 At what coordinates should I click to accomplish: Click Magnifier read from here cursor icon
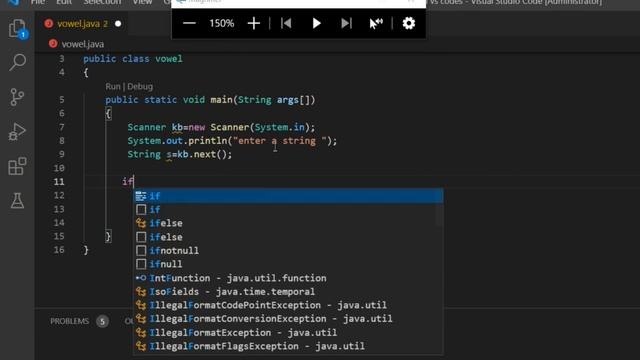(376, 23)
